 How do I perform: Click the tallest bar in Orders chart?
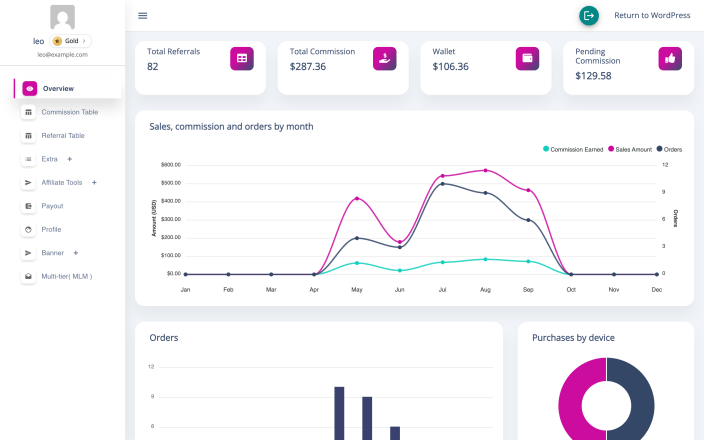coord(339,413)
